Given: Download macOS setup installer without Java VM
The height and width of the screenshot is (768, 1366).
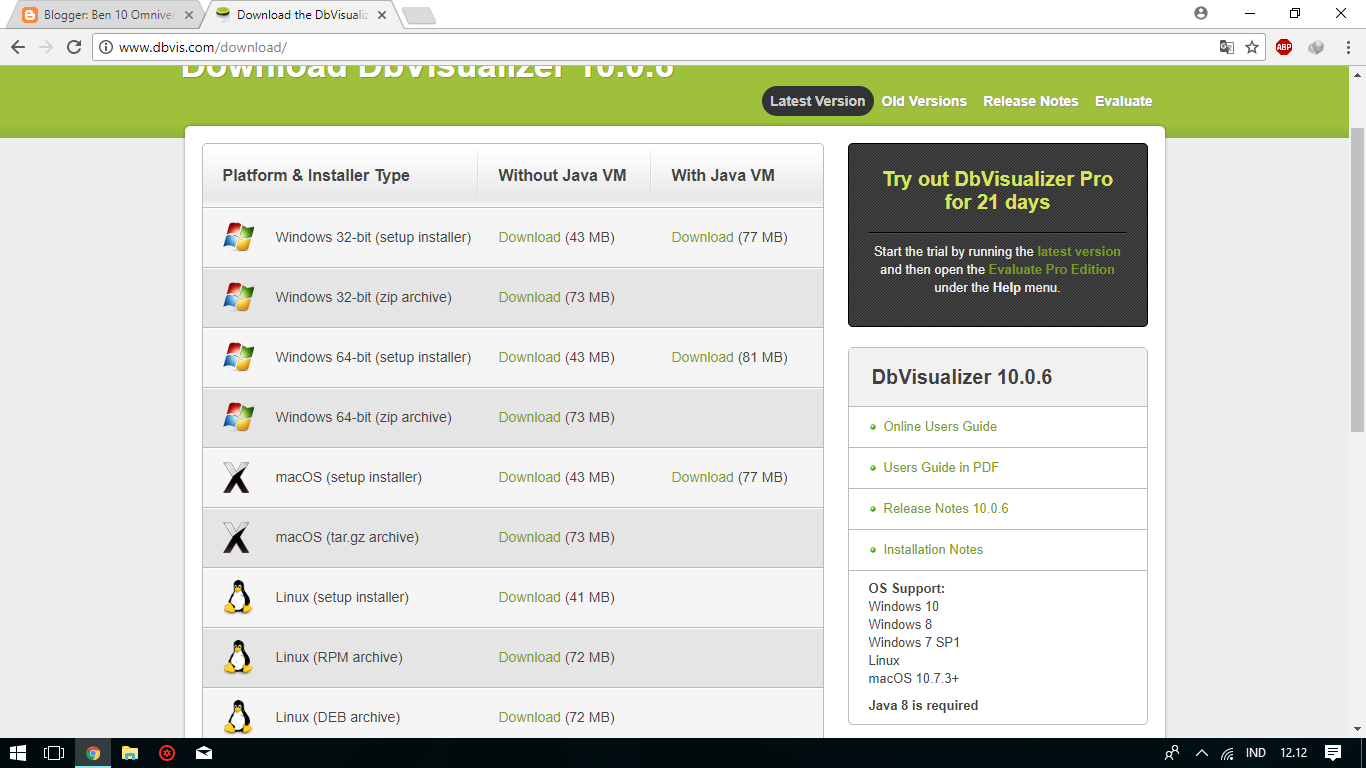Looking at the screenshot, I should (529, 477).
